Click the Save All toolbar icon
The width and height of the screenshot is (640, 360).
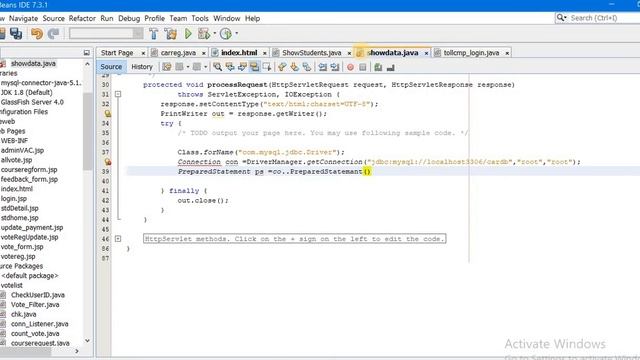(16, 33)
